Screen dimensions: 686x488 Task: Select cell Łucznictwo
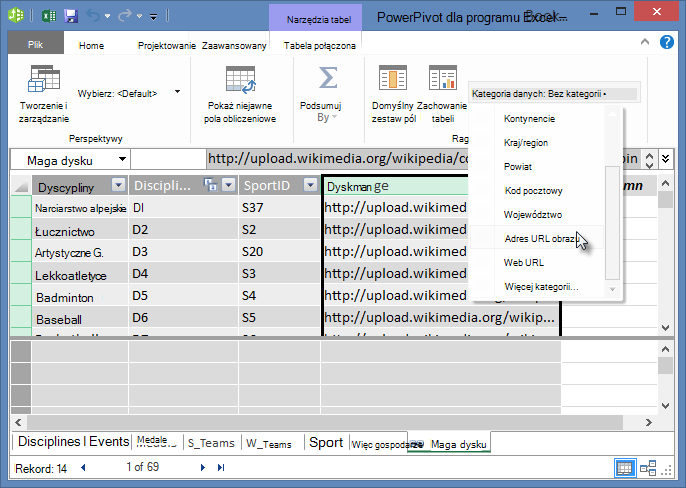(x=80, y=231)
